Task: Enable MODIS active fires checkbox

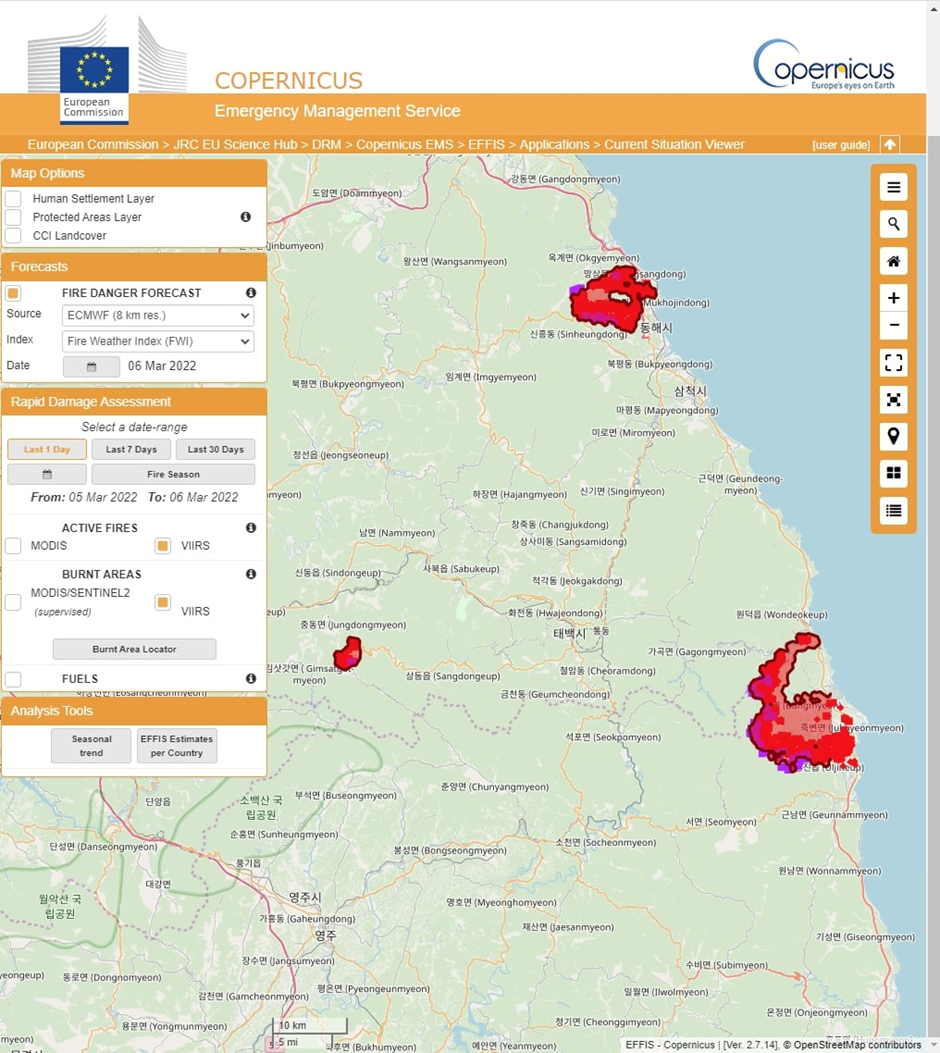Action: tap(13, 545)
